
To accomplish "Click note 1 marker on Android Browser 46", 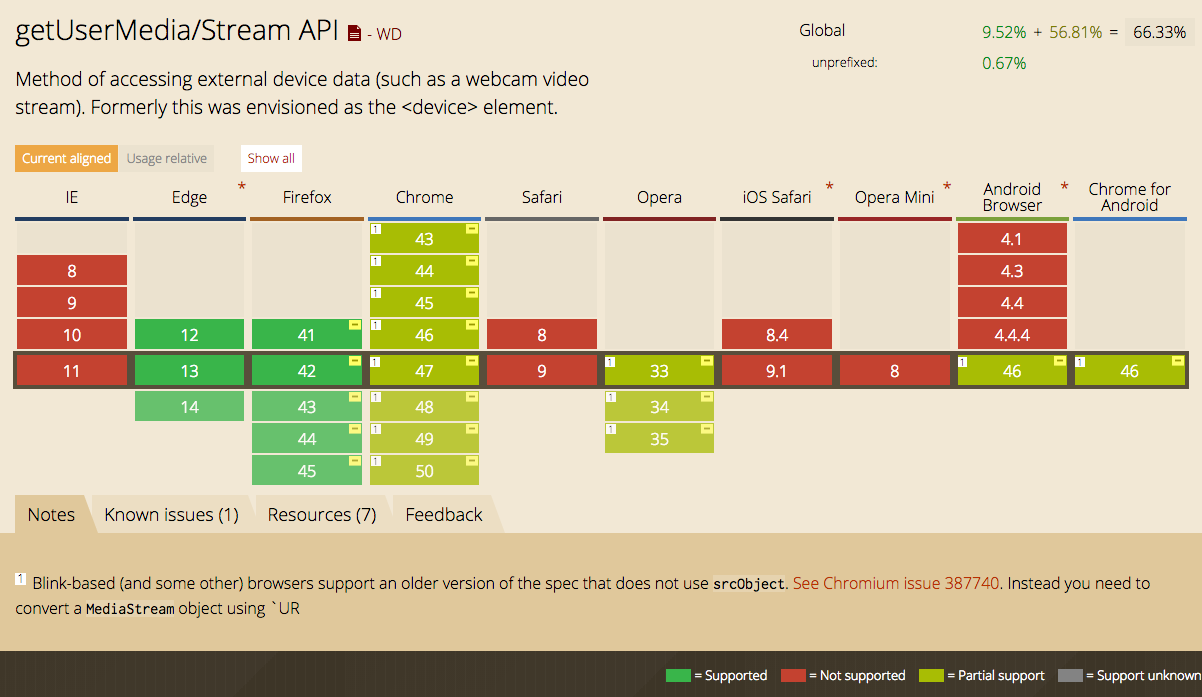I will [x=964, y=362].
